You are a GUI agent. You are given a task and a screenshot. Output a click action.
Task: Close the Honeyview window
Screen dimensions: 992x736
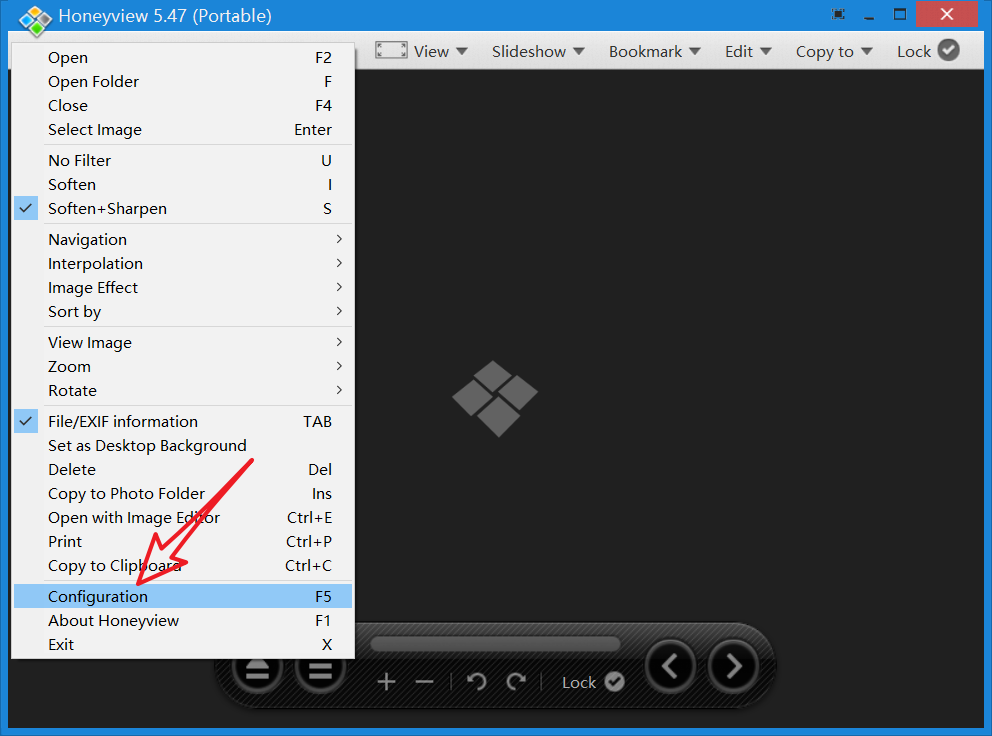pos(946,14)
